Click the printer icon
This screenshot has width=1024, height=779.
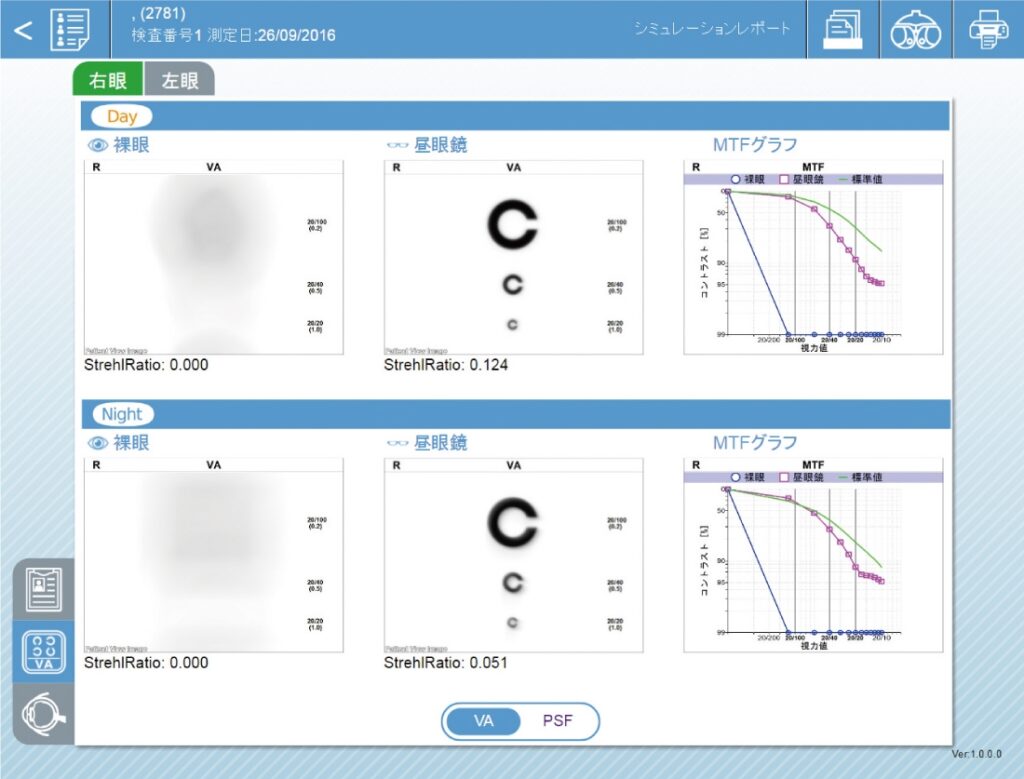pyautogui.click(x=988, y=29)
